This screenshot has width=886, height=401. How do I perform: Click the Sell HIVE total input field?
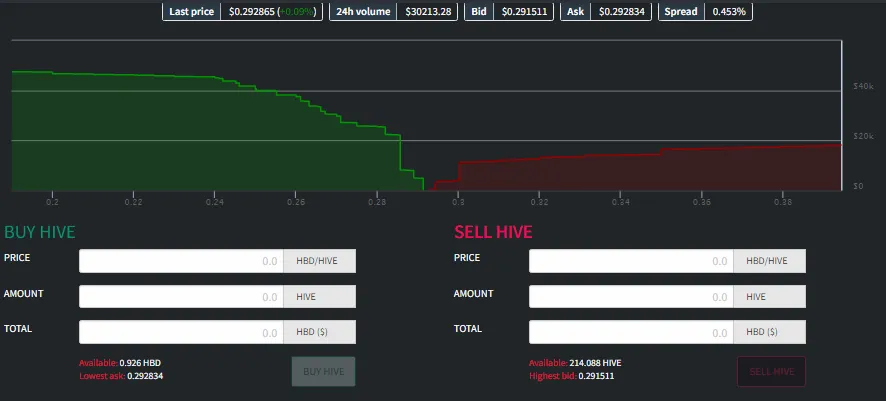631,332
